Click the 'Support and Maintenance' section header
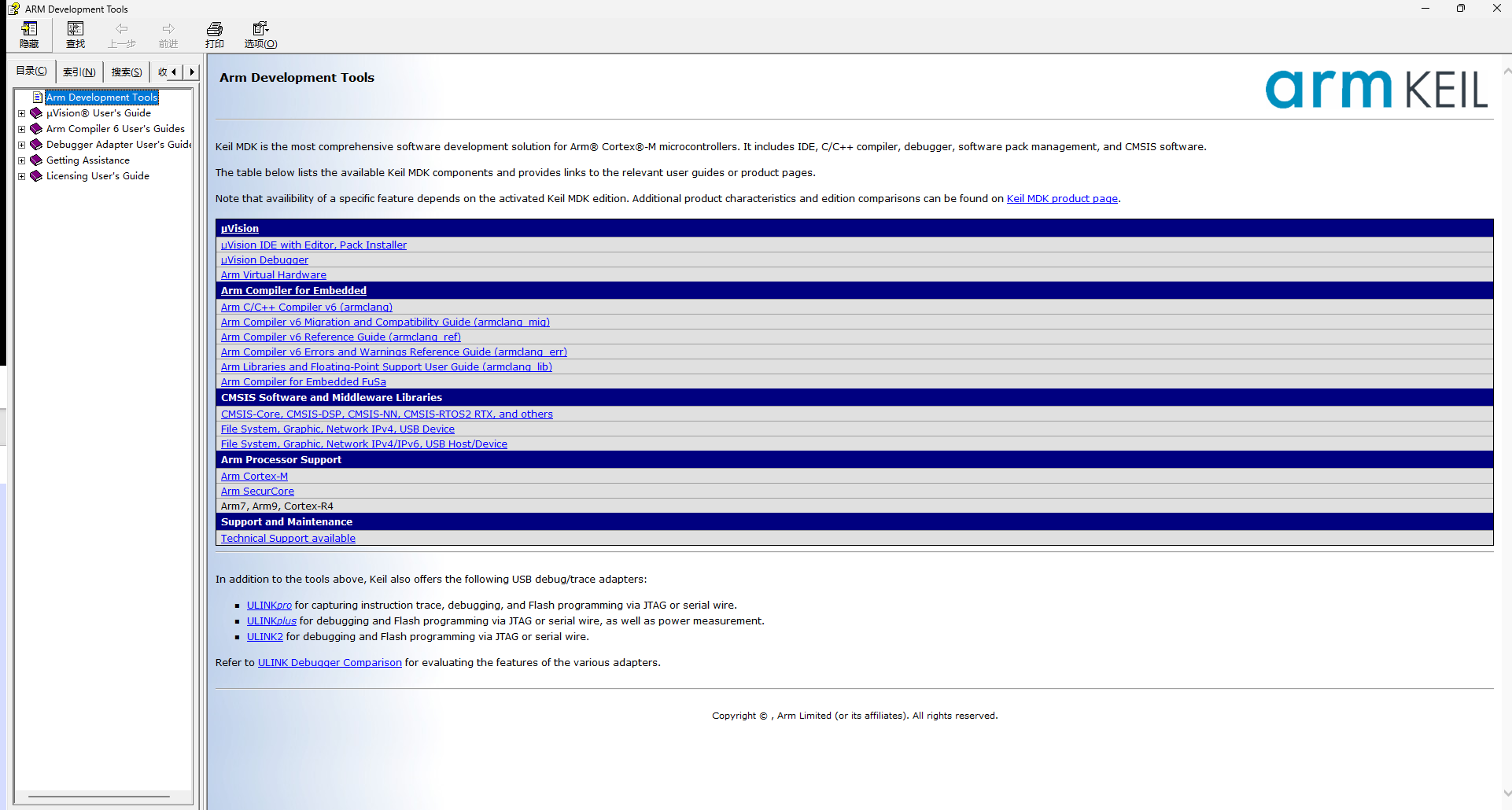Viewport: 1512px width, 810px height. click(x=286, y=522)
